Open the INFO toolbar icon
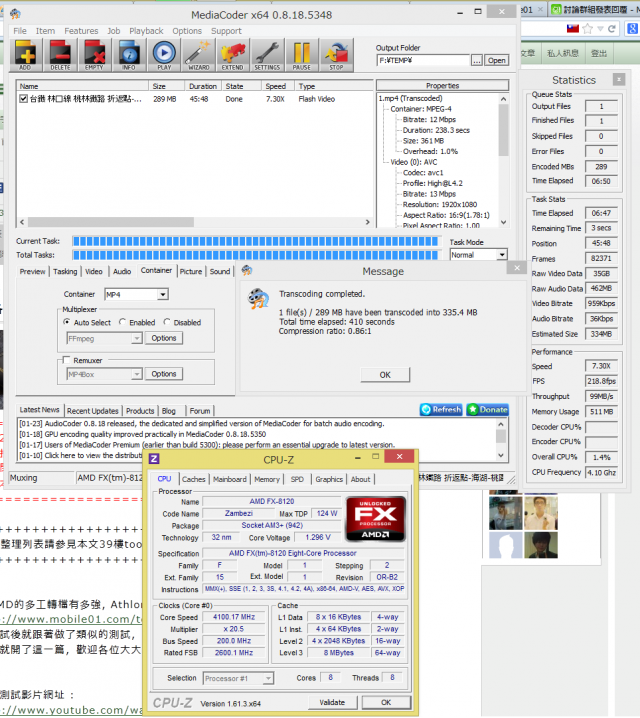The height and width of the screenshot is (718, 640). click(129, 55)
